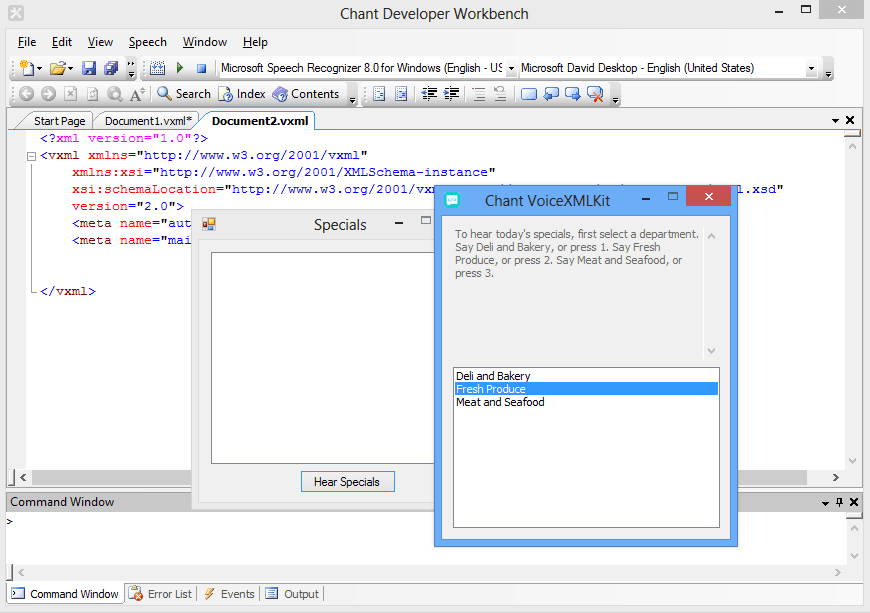The height and width of the screenshot is (613, 870).
Task: Open the Window menu
Action: (205, 42)
